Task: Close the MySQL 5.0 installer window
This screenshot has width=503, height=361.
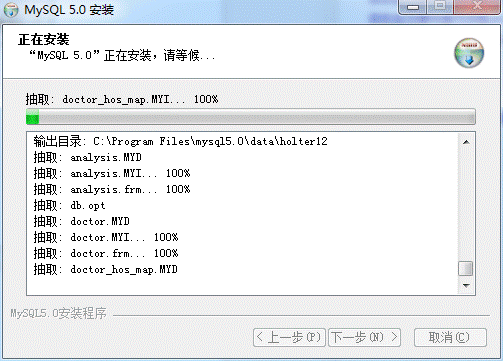Action: coord(477,7)
